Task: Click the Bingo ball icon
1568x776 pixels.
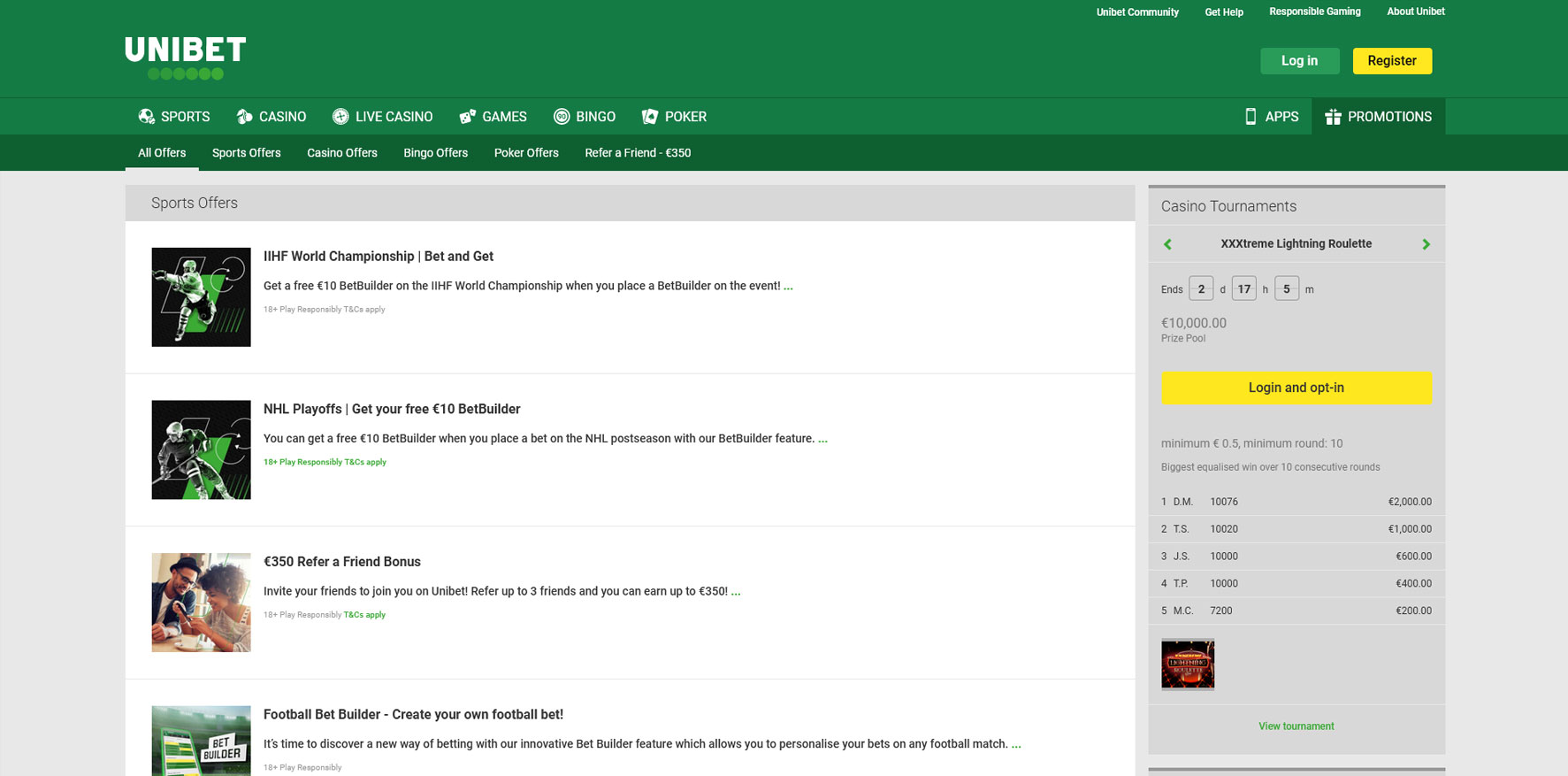Action: (562, 117)
